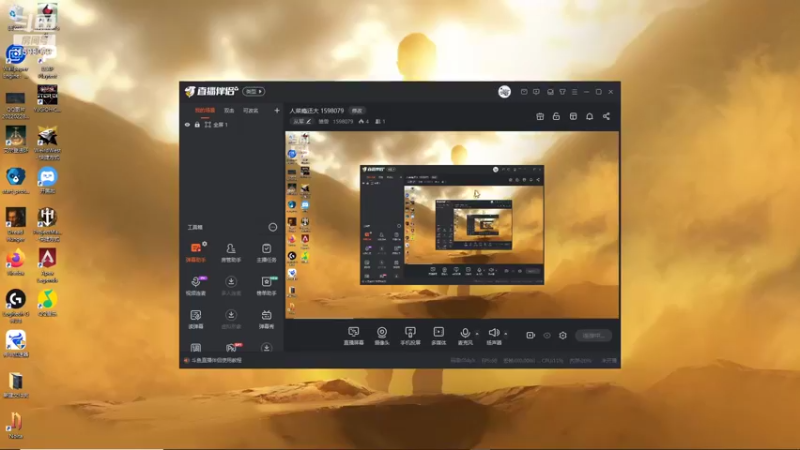Open the settings gear beside start button
This screenshot has width=800, height=450.
(563, 335)
